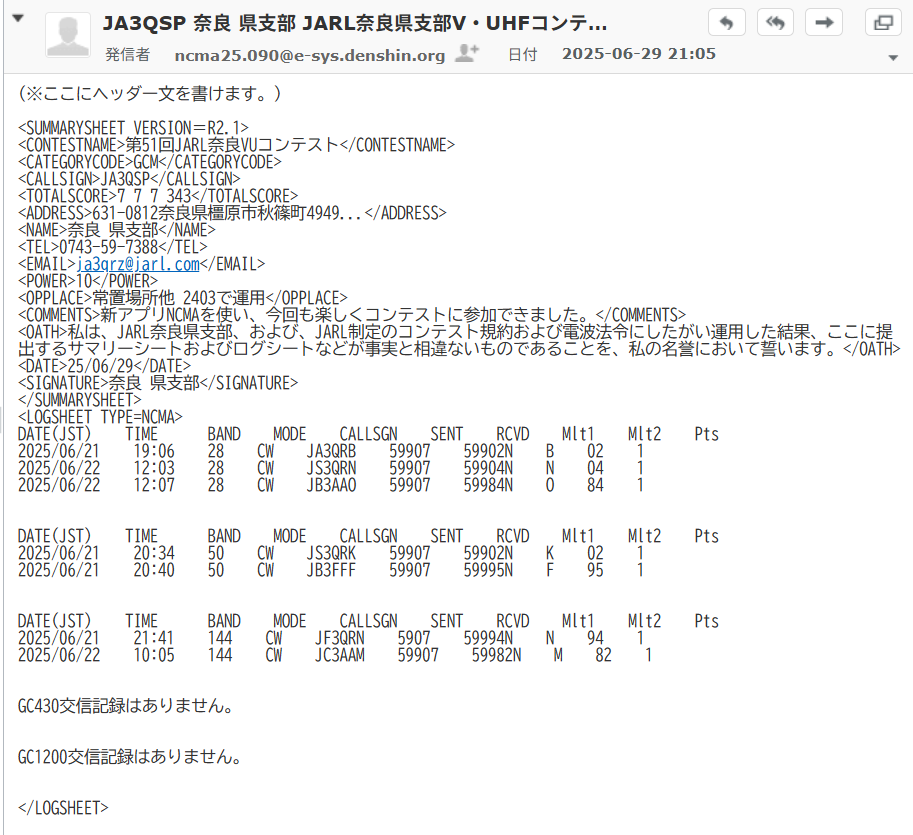913x835 pixels.
Task: Click the 日付 date label
Action: point(522,55)
